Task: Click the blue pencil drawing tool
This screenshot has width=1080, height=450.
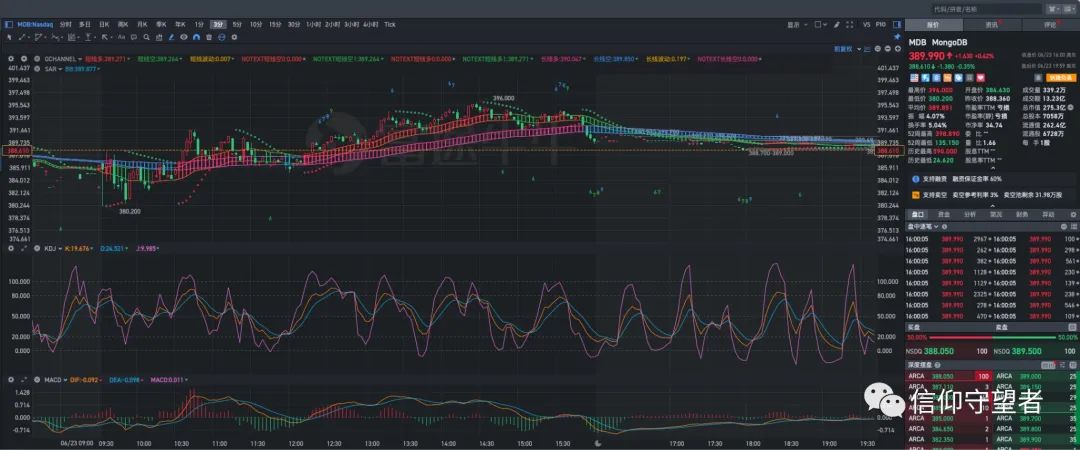Action: point(172,37)
